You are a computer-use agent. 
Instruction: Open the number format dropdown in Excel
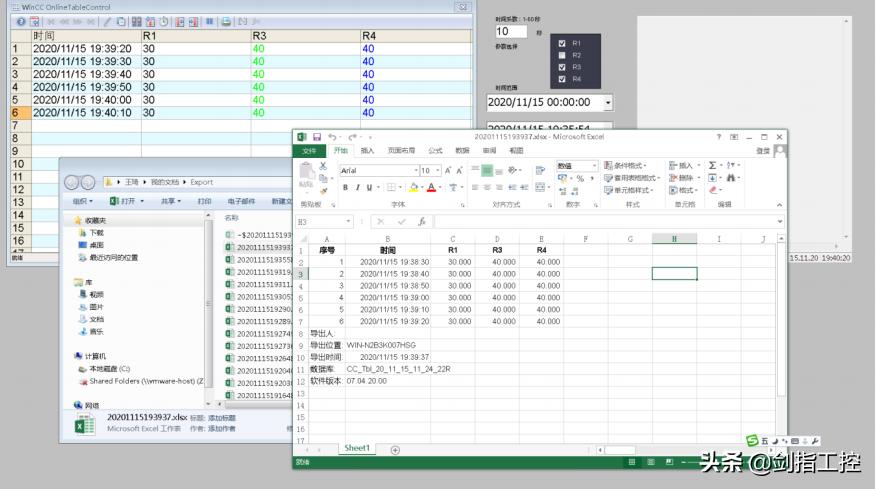(594, 165)
